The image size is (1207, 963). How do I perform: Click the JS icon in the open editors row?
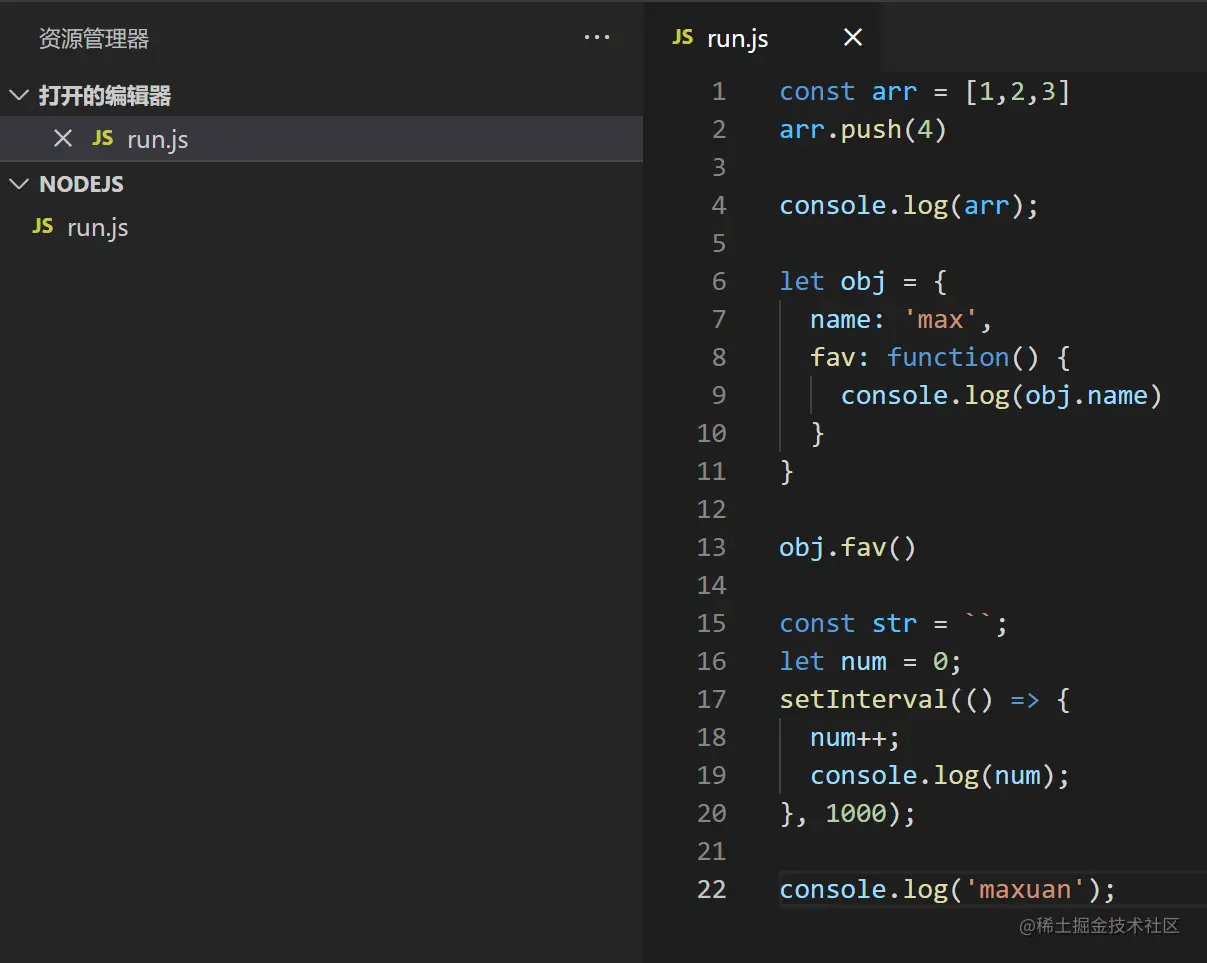click(103, 139)
